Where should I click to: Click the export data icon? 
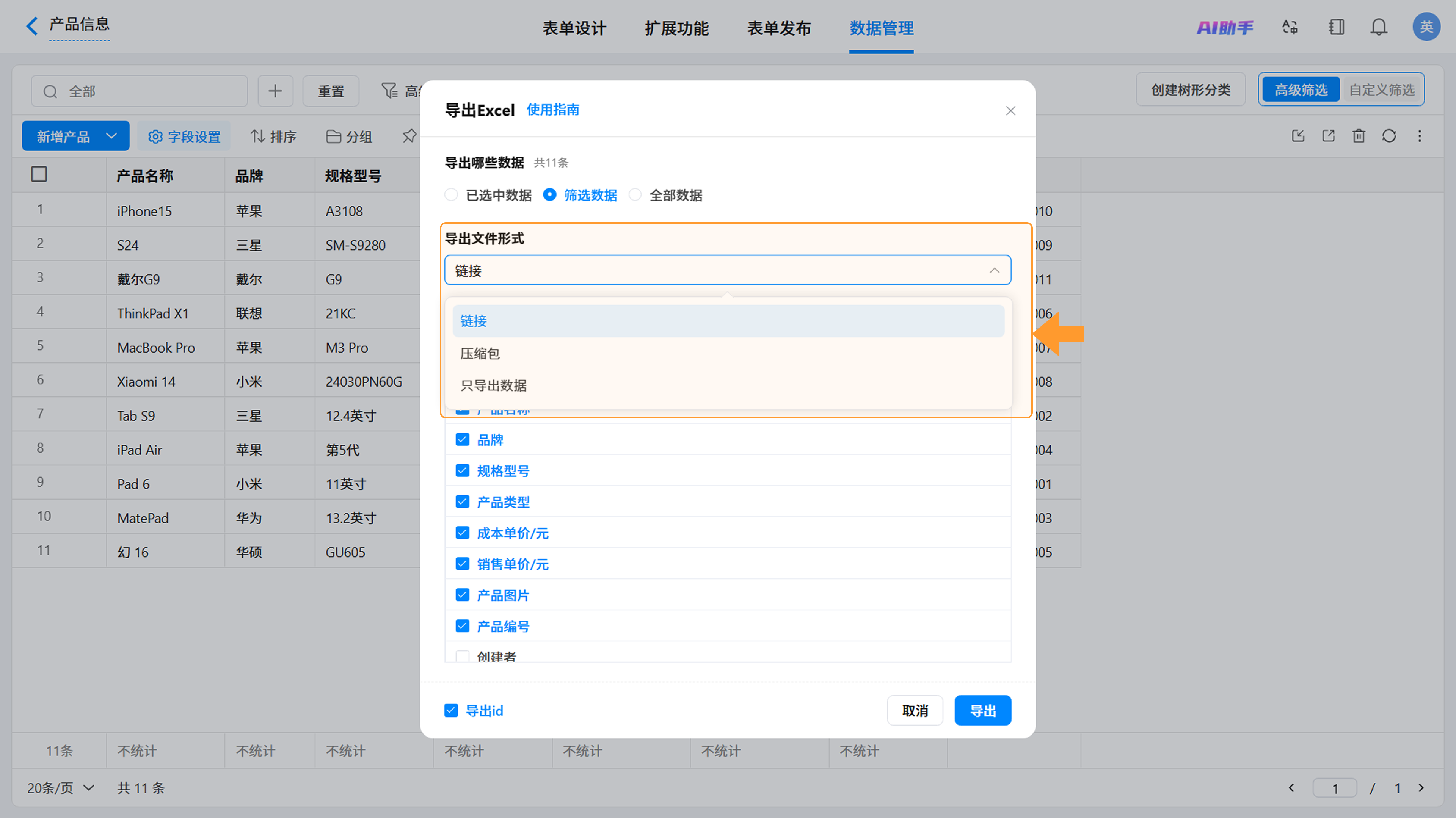click(1329, 136)
